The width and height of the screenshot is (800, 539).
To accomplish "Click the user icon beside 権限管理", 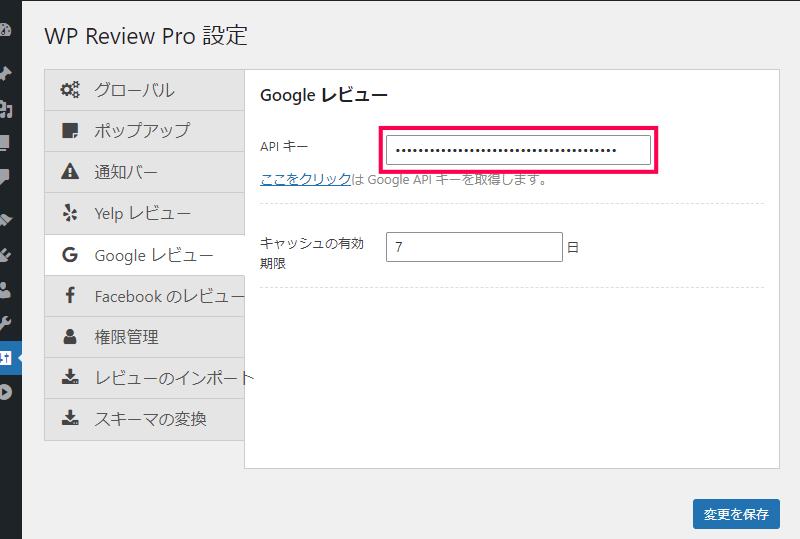I will [70, 336].
